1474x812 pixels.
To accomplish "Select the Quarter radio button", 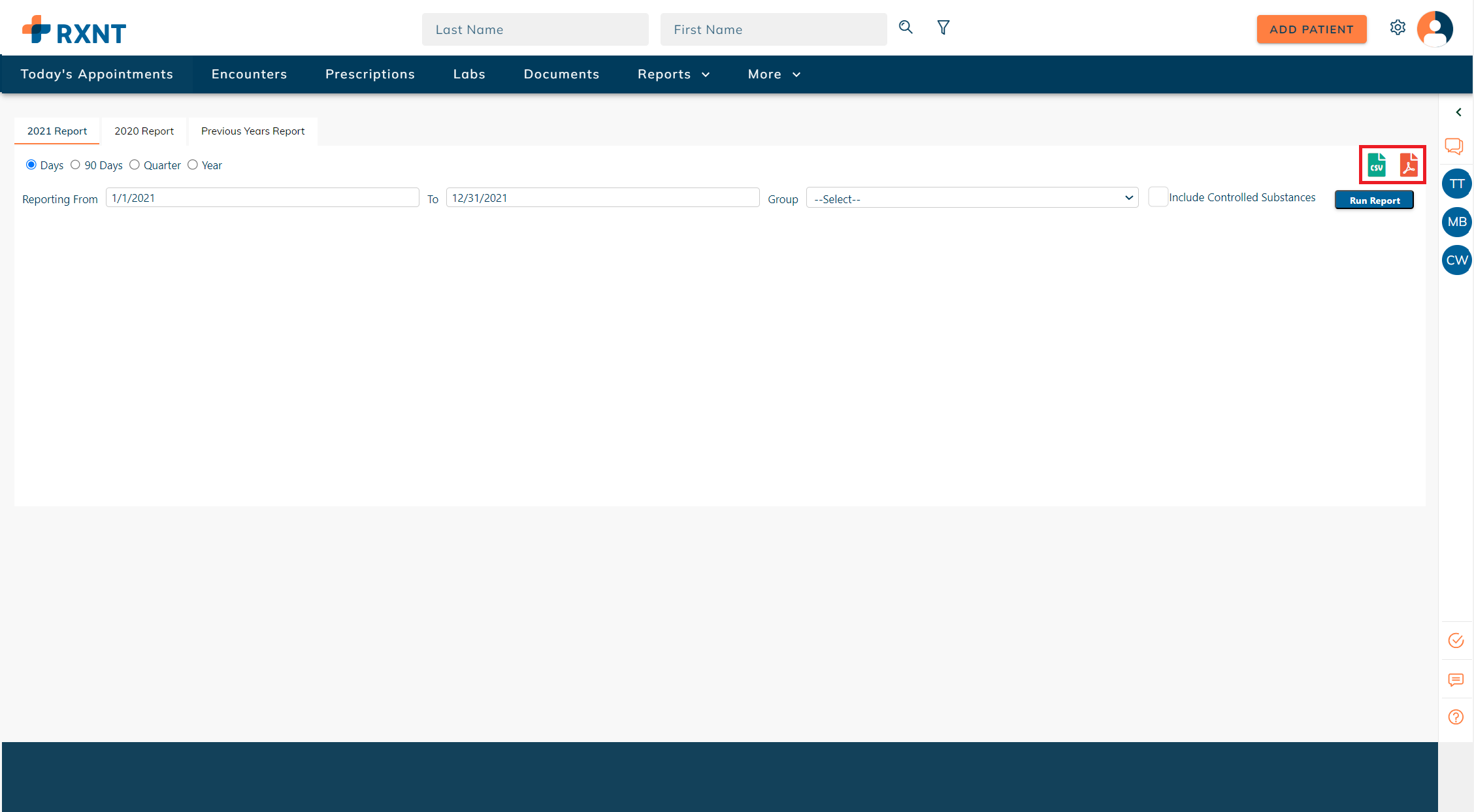I will [x=135, y=165].
